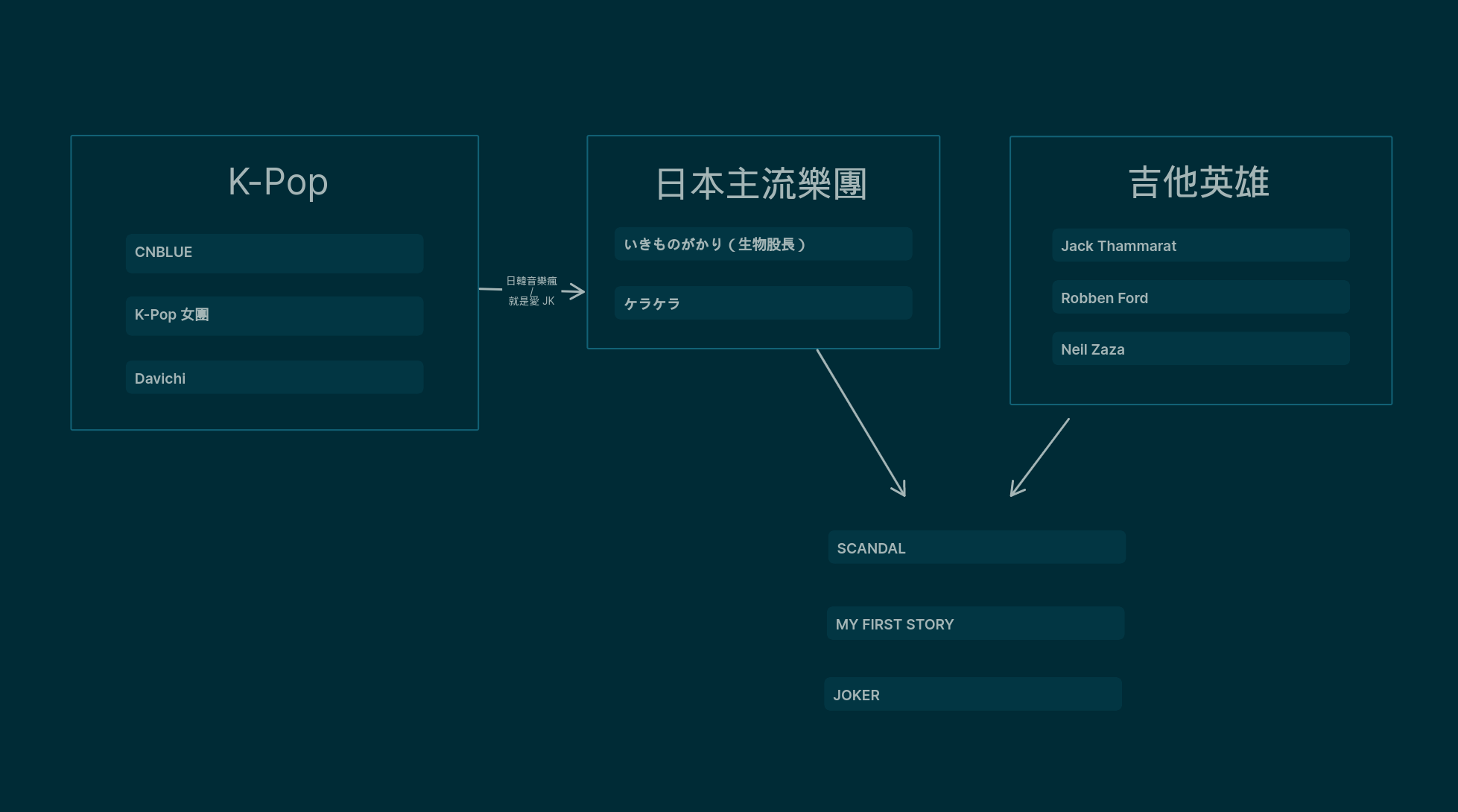Select the Davichi card
The image size is (1458, 812).
274,377
